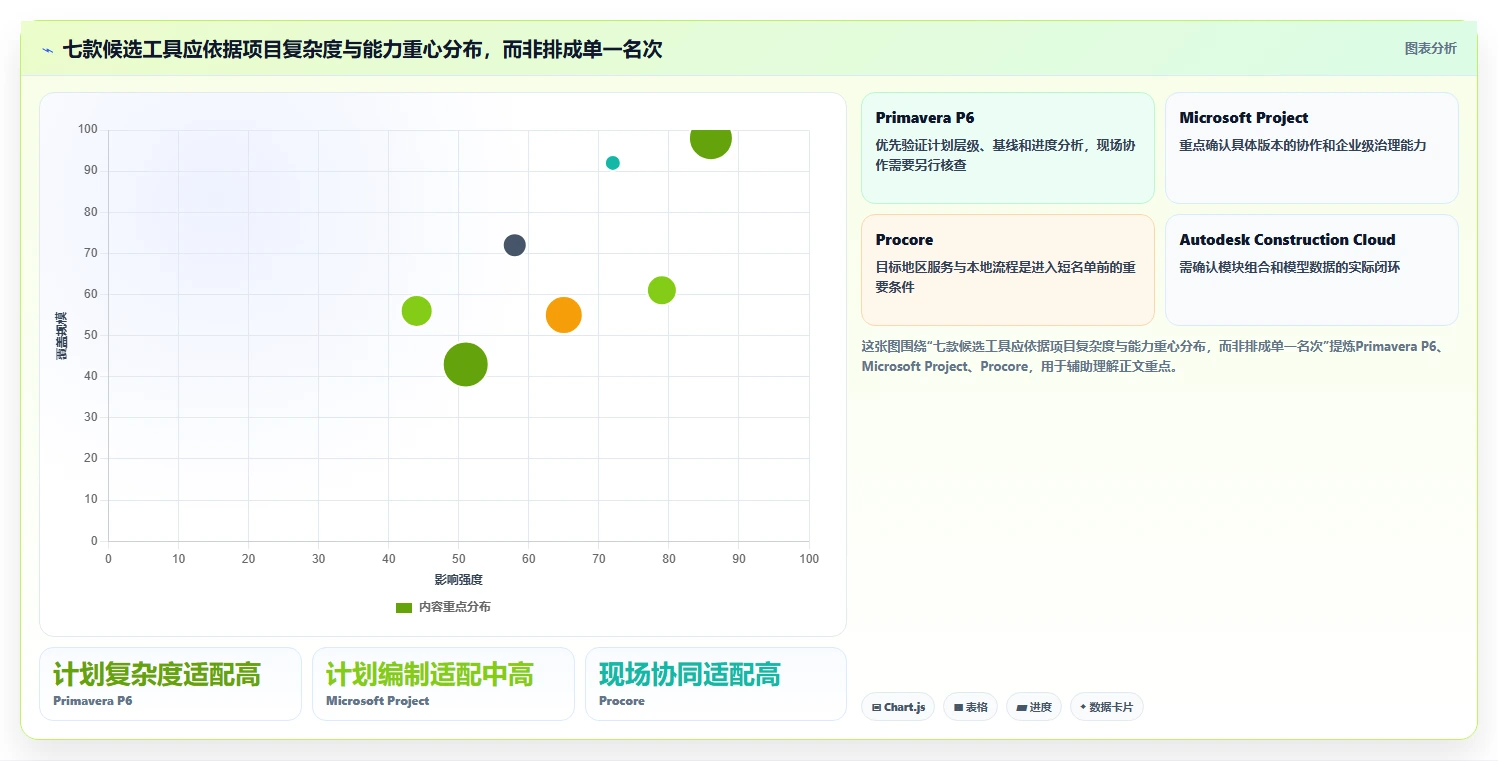Click the large dark green bubble near x=50
This screenshot has height=761, width=1498.
465,364
